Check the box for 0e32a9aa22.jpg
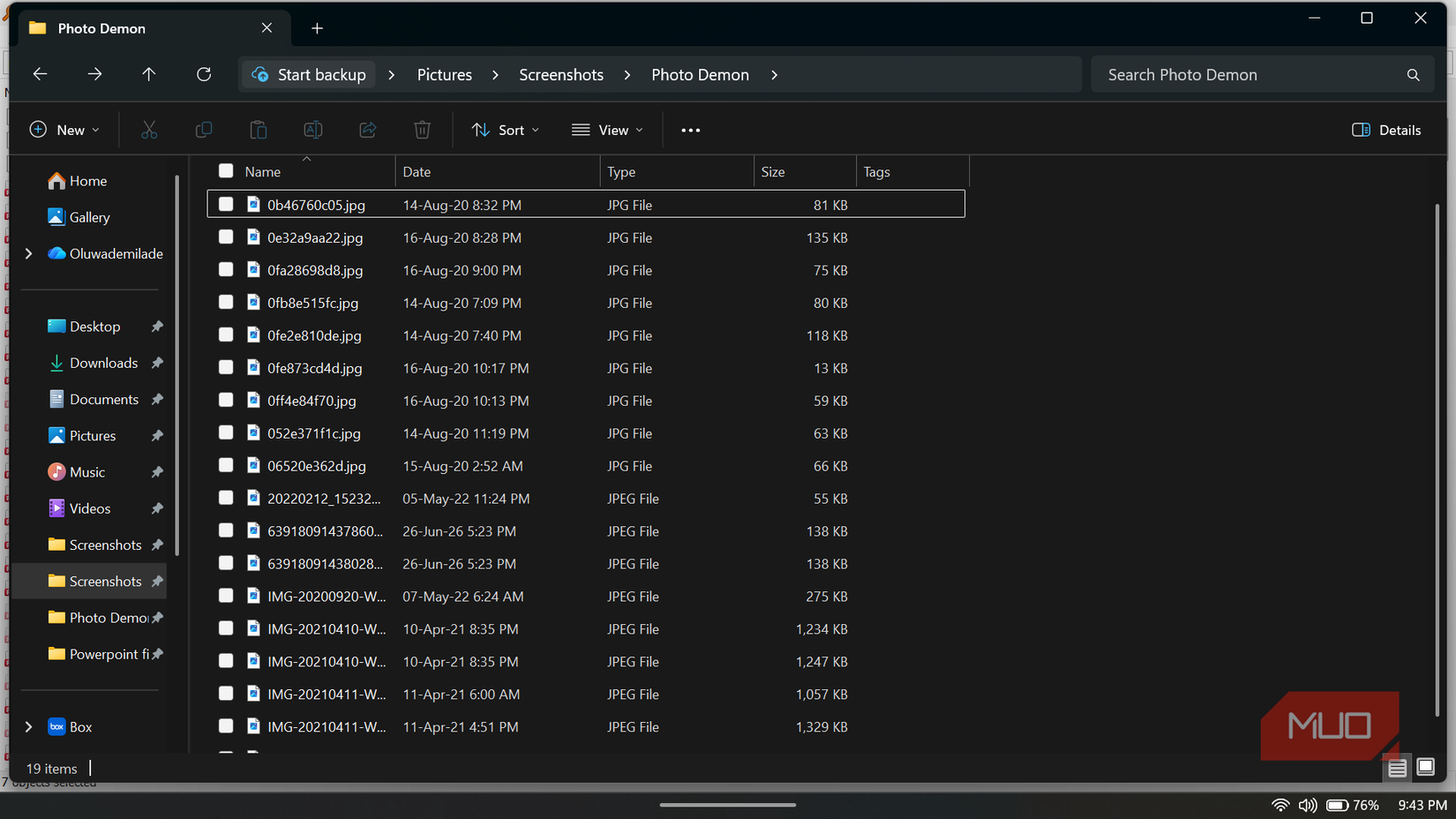Image resolution: width=1456 pixels, height=819 pixels. [x=226, y=237]
